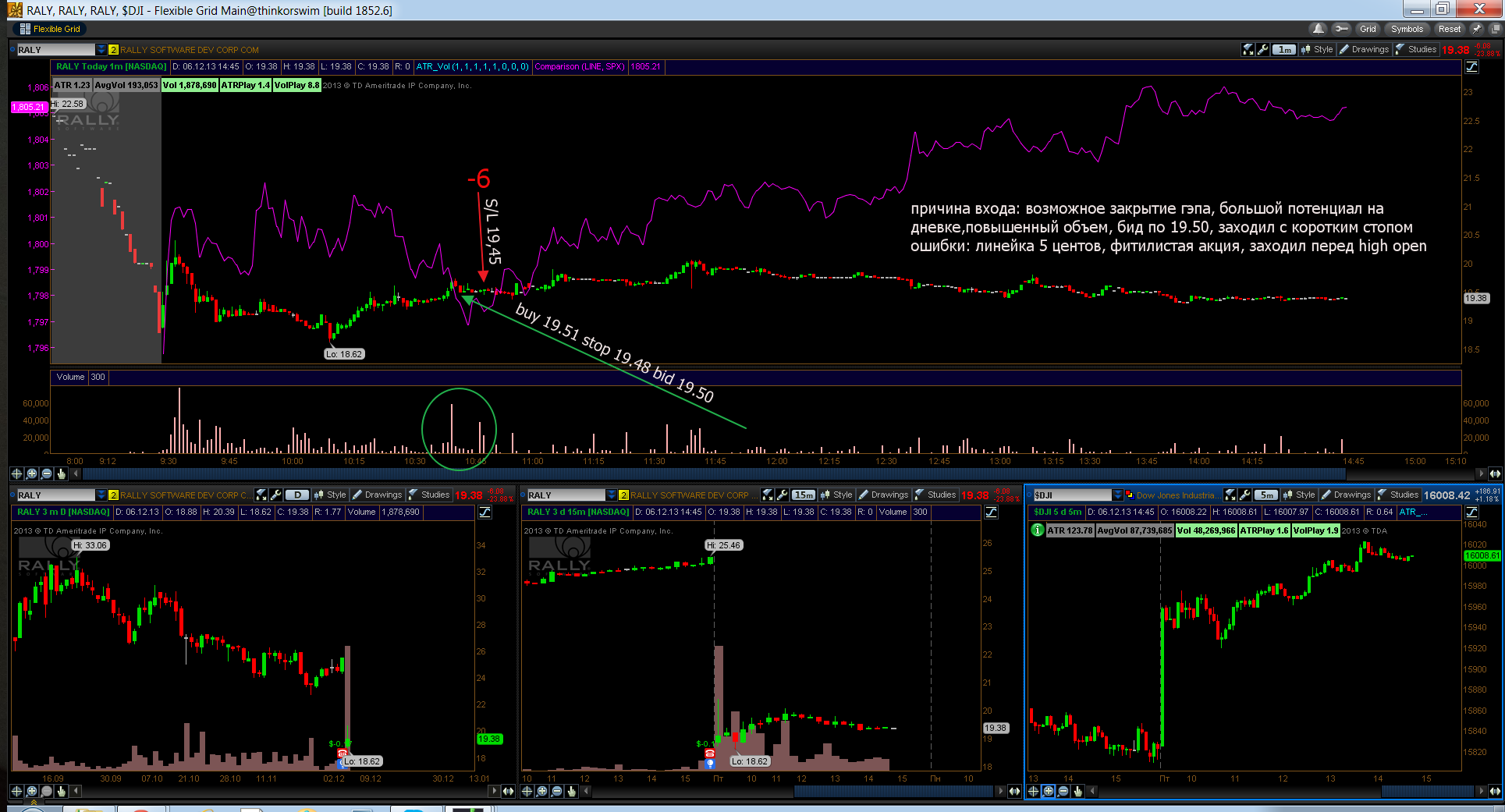Open Studies menu in $DJI chart
The width and height of the screenshot is (1505, 812).
click(1399, 495)
